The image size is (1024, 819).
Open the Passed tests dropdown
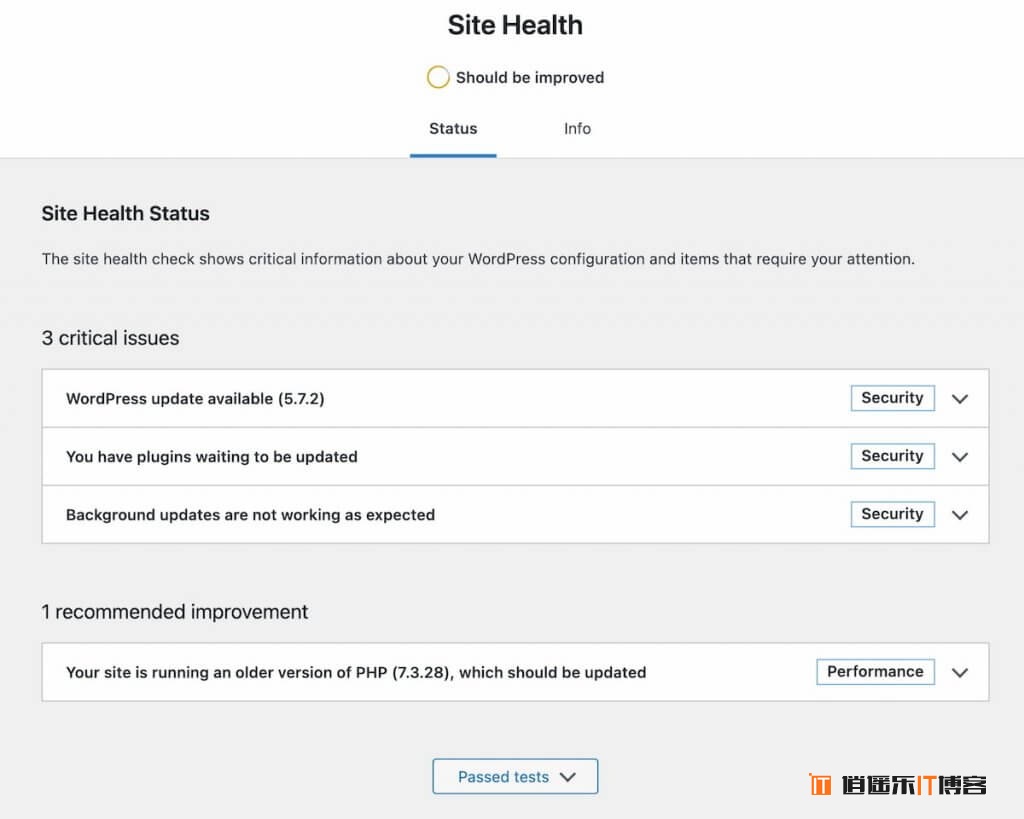click(x=515, y=777)
